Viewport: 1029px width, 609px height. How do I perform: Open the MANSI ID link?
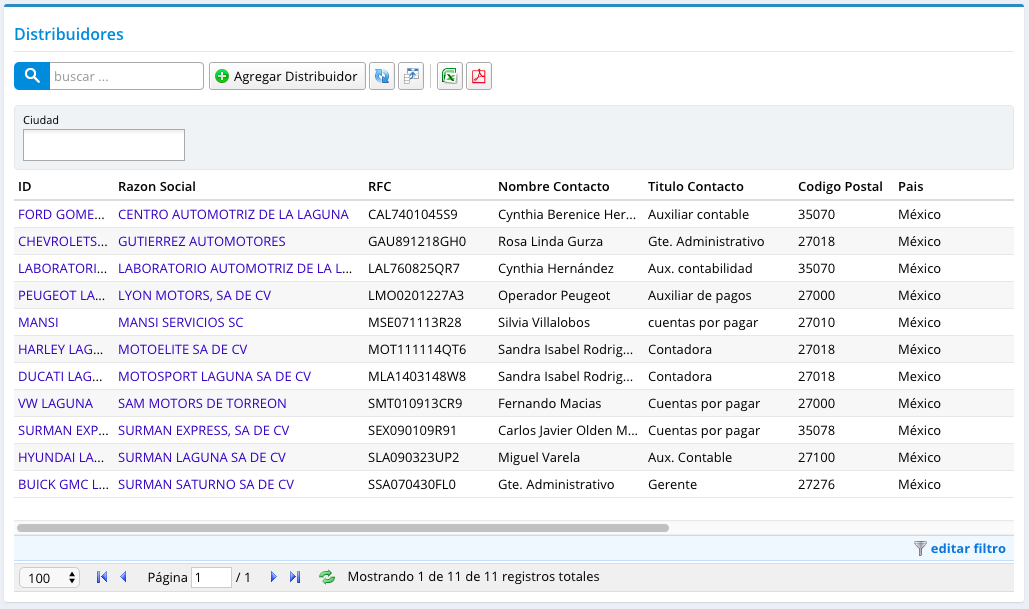tap(38, 322)
